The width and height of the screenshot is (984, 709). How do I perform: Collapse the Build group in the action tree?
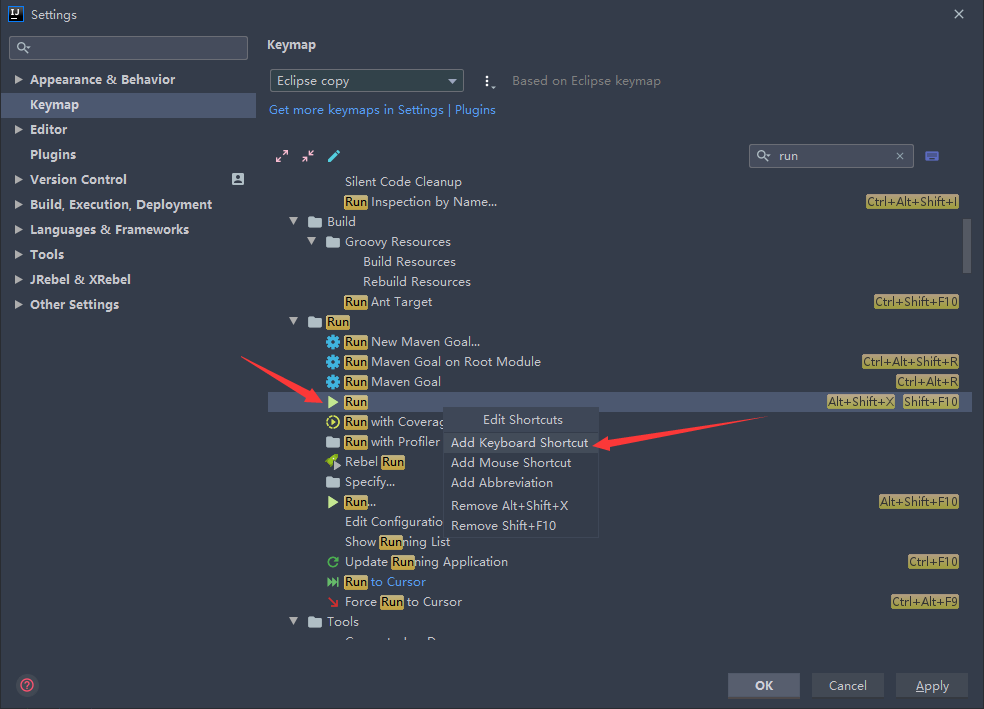point(294,221)
